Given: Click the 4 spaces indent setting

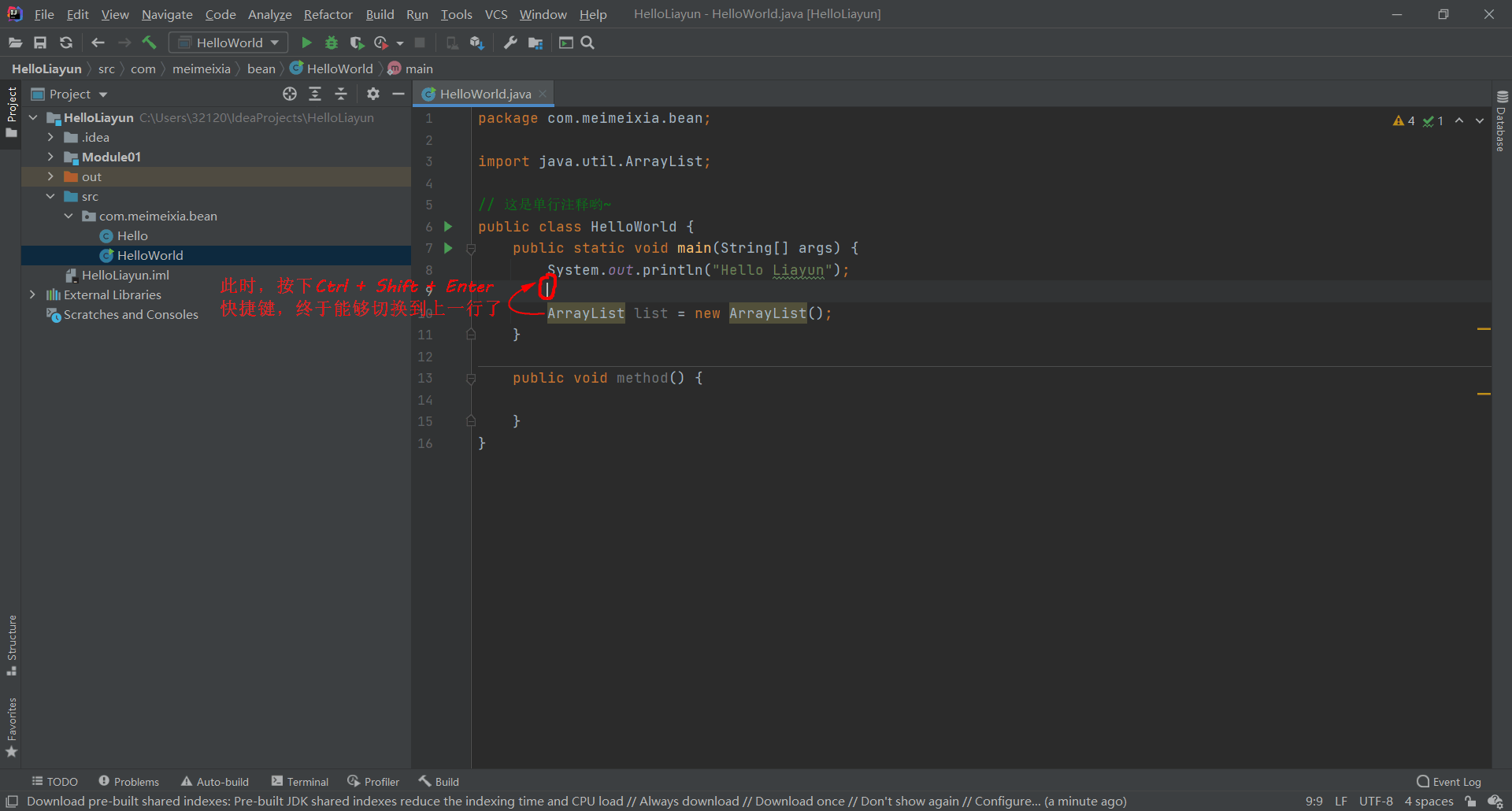Looking at the screenshot, I should 1429,802.
